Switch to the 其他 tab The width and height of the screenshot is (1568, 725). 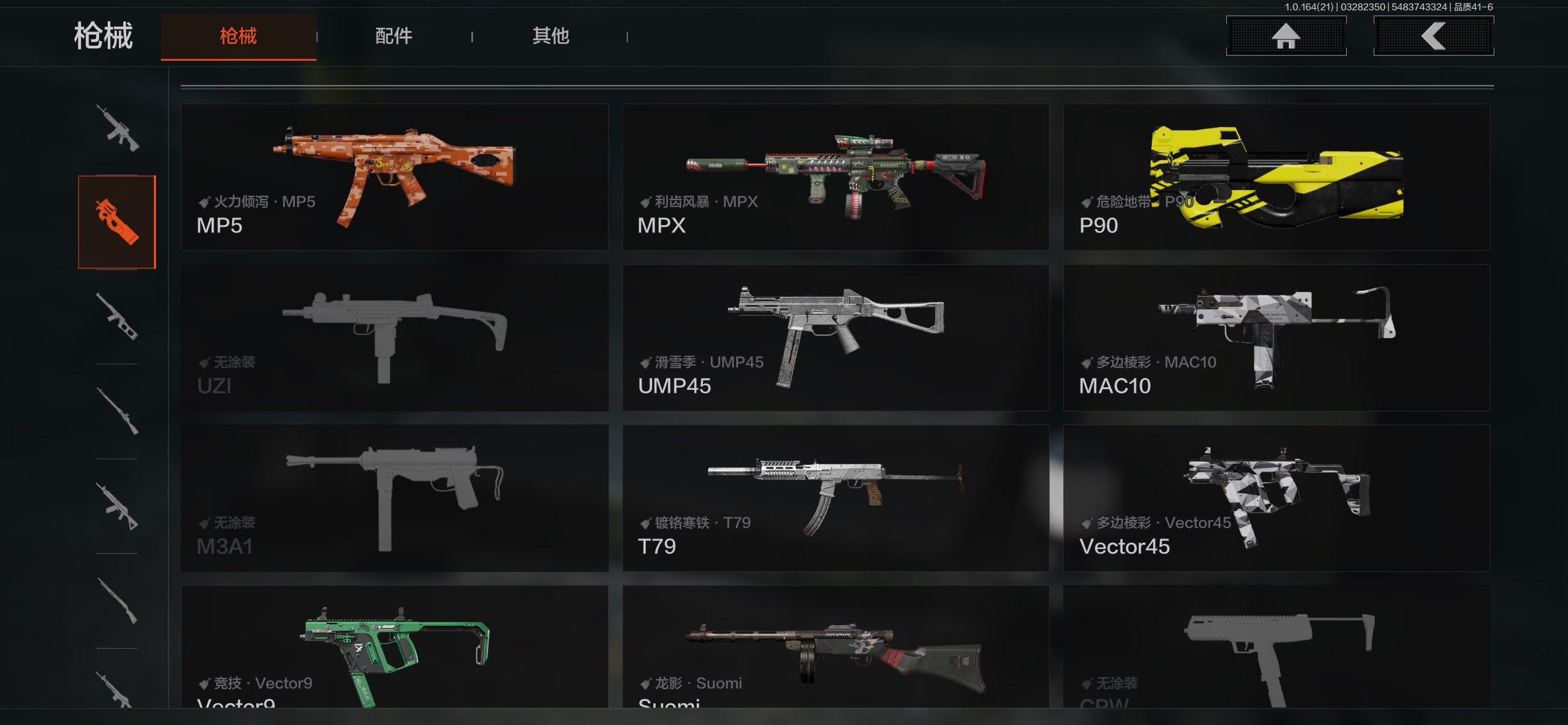click(551, 36)
